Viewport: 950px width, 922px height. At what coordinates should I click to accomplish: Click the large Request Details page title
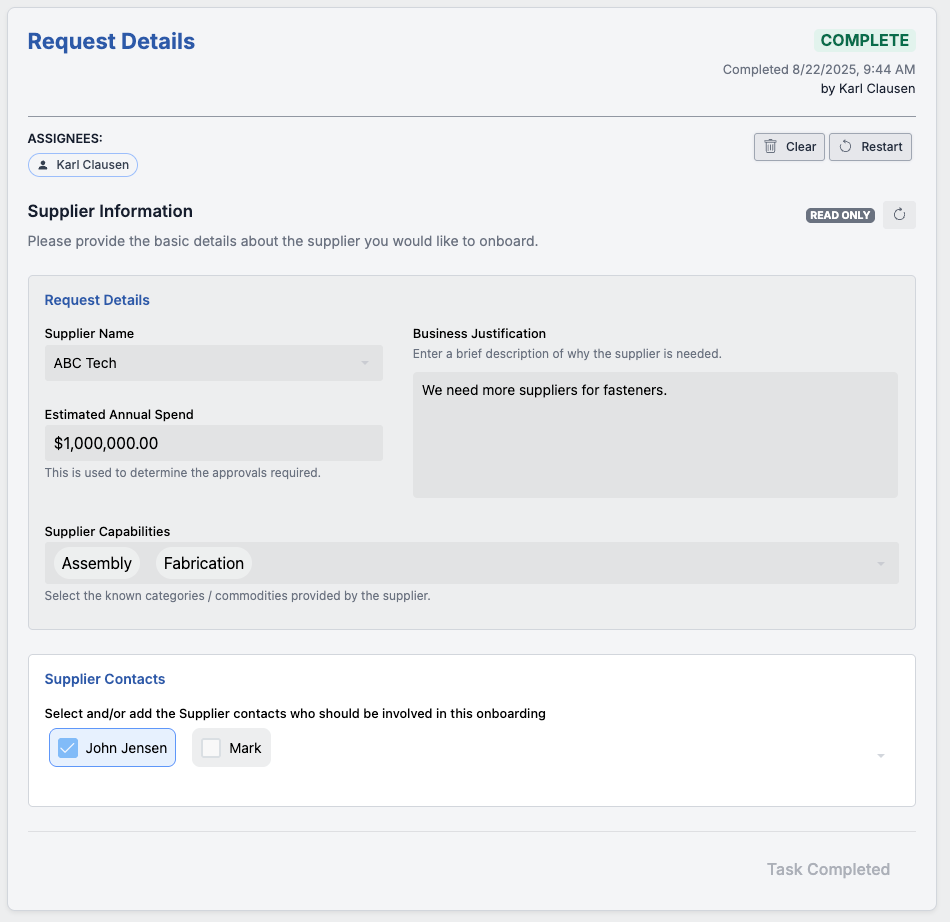111,41
